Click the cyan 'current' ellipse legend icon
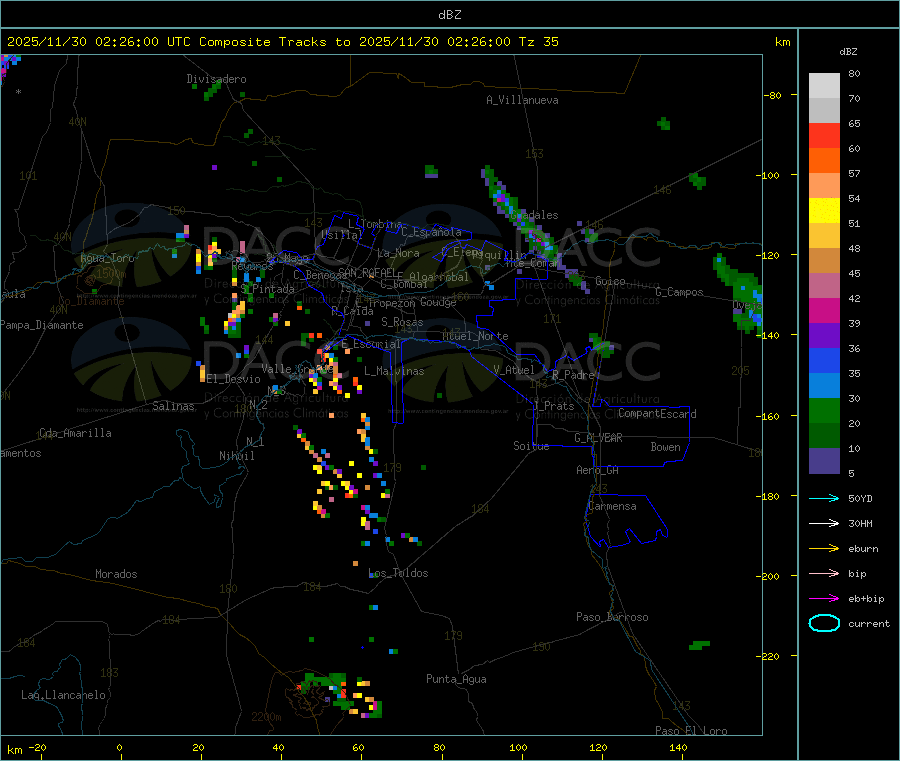900x761 pixels. pyautogui.click(x=824, y=623)
